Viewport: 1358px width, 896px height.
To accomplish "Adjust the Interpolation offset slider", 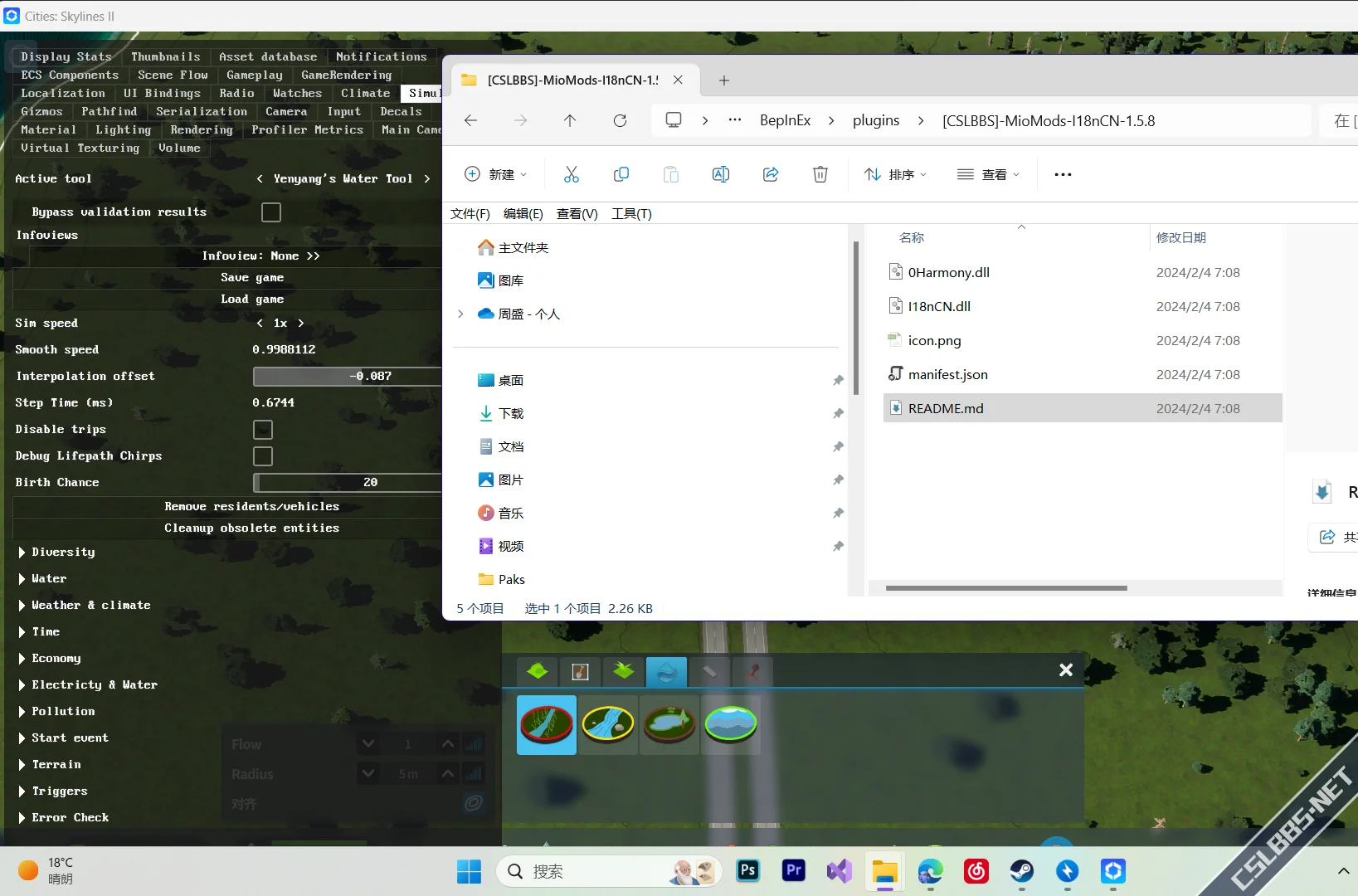I will tap(347, 377).
